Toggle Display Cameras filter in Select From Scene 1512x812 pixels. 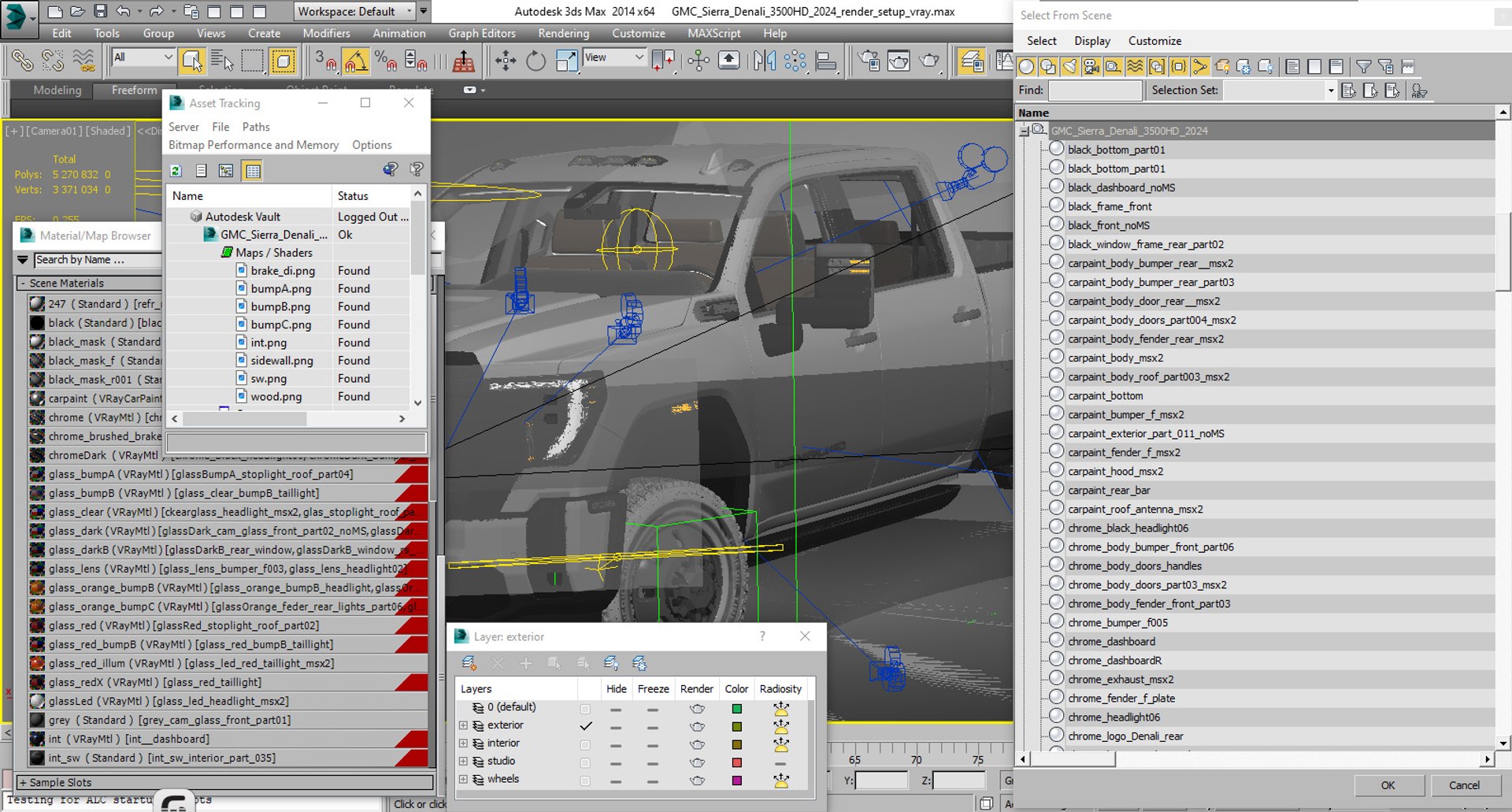coord(1091,67)
